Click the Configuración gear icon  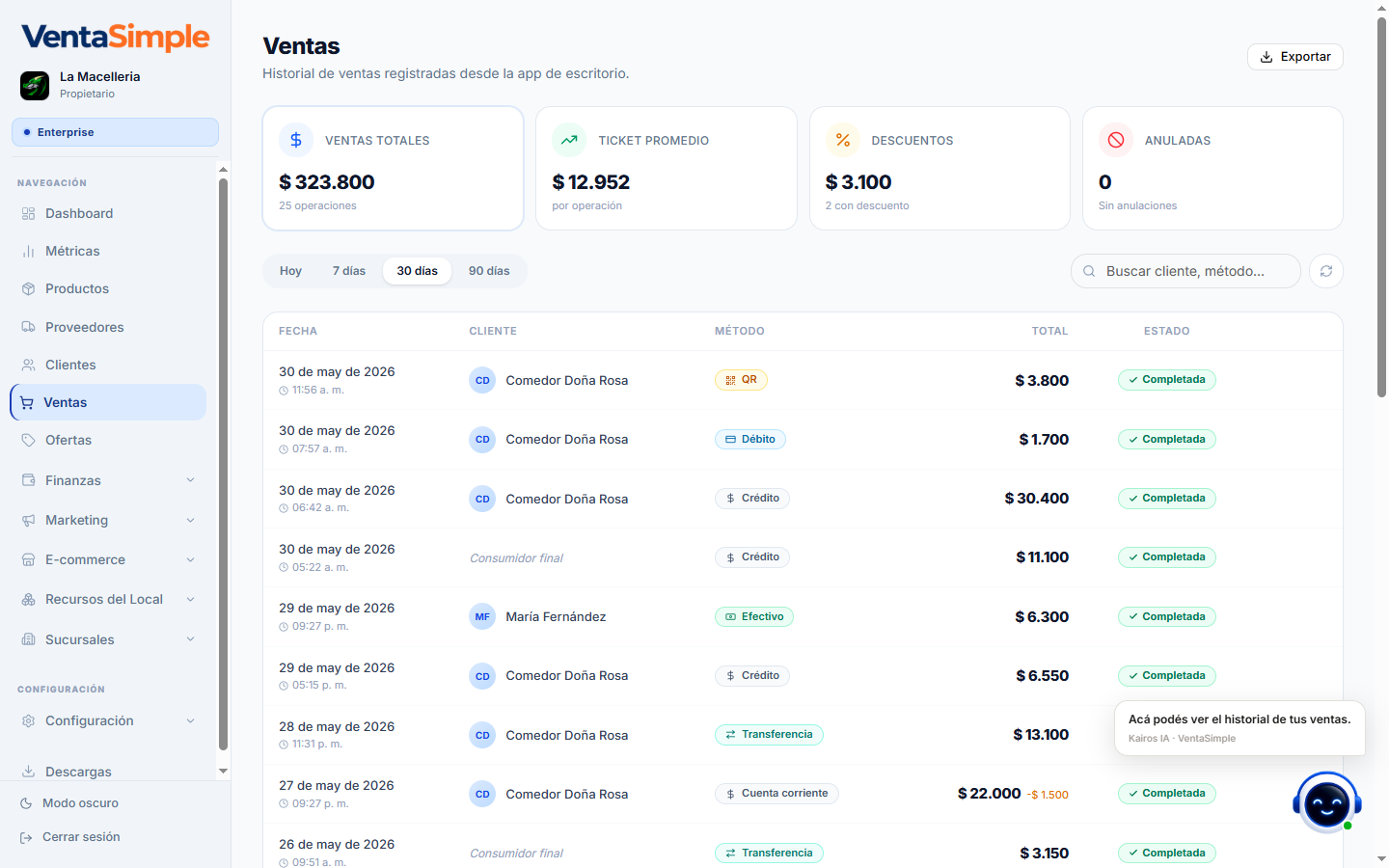(28, 720)
